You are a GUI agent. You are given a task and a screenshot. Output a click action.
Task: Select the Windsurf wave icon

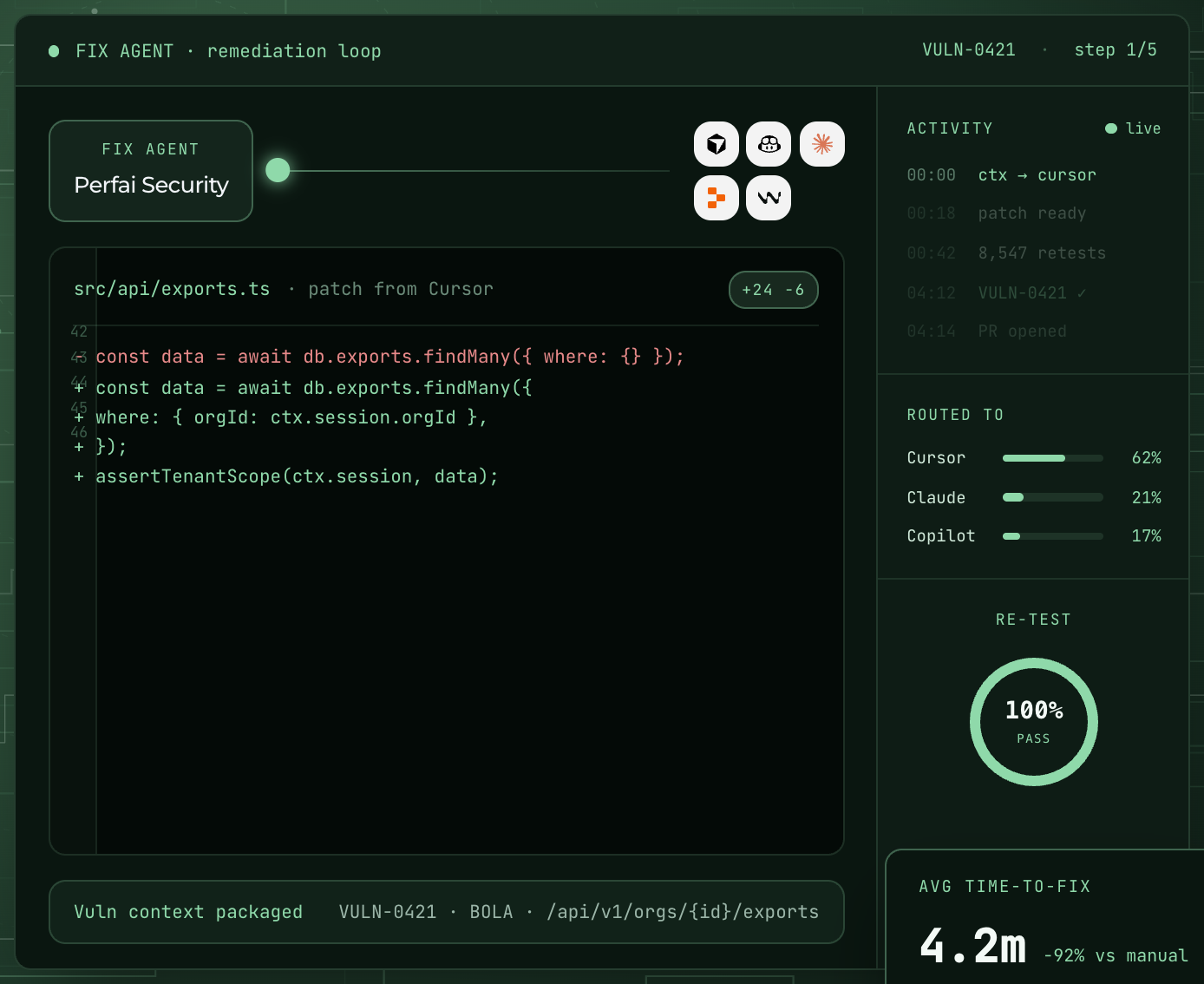(769, 198)
